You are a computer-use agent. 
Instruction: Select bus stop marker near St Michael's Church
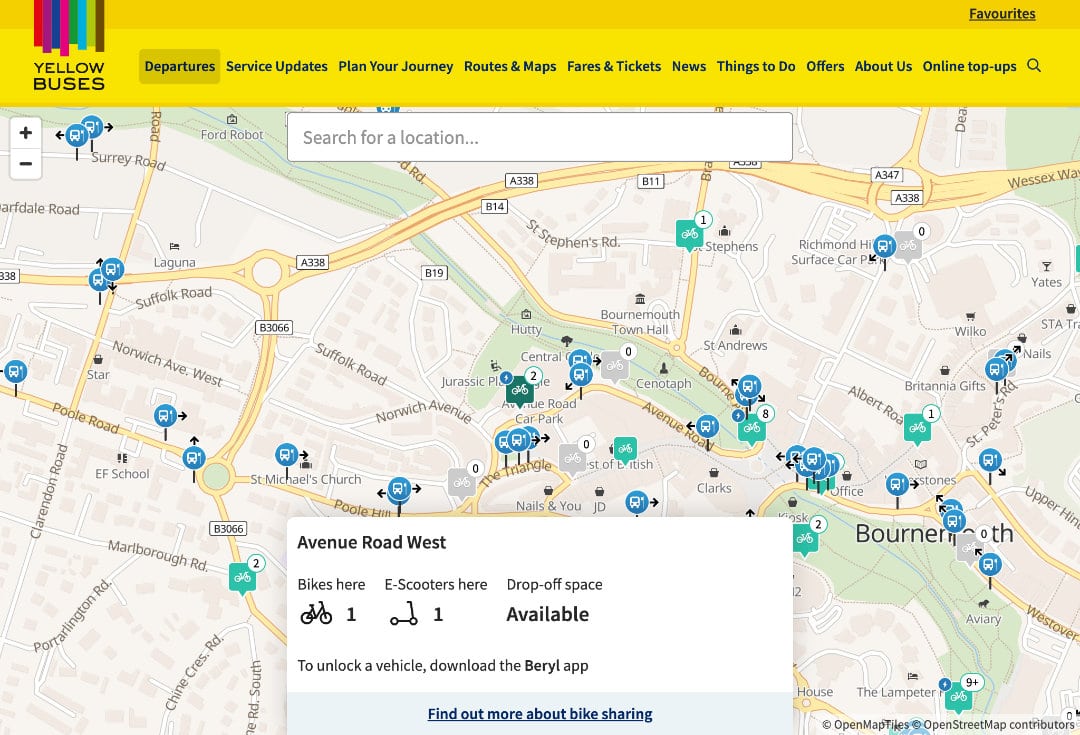[x=287, y=455]
